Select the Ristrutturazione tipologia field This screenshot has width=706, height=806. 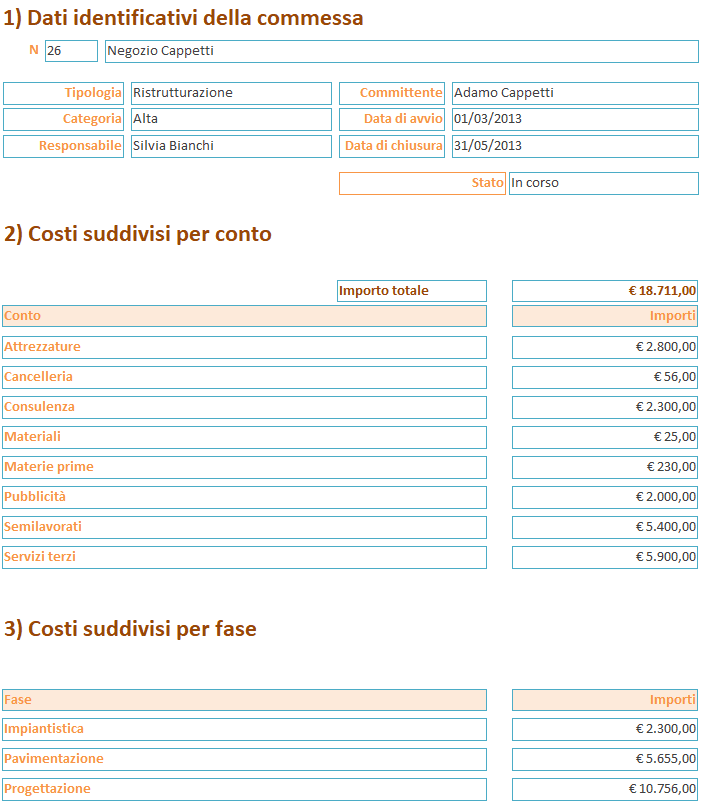231,93
